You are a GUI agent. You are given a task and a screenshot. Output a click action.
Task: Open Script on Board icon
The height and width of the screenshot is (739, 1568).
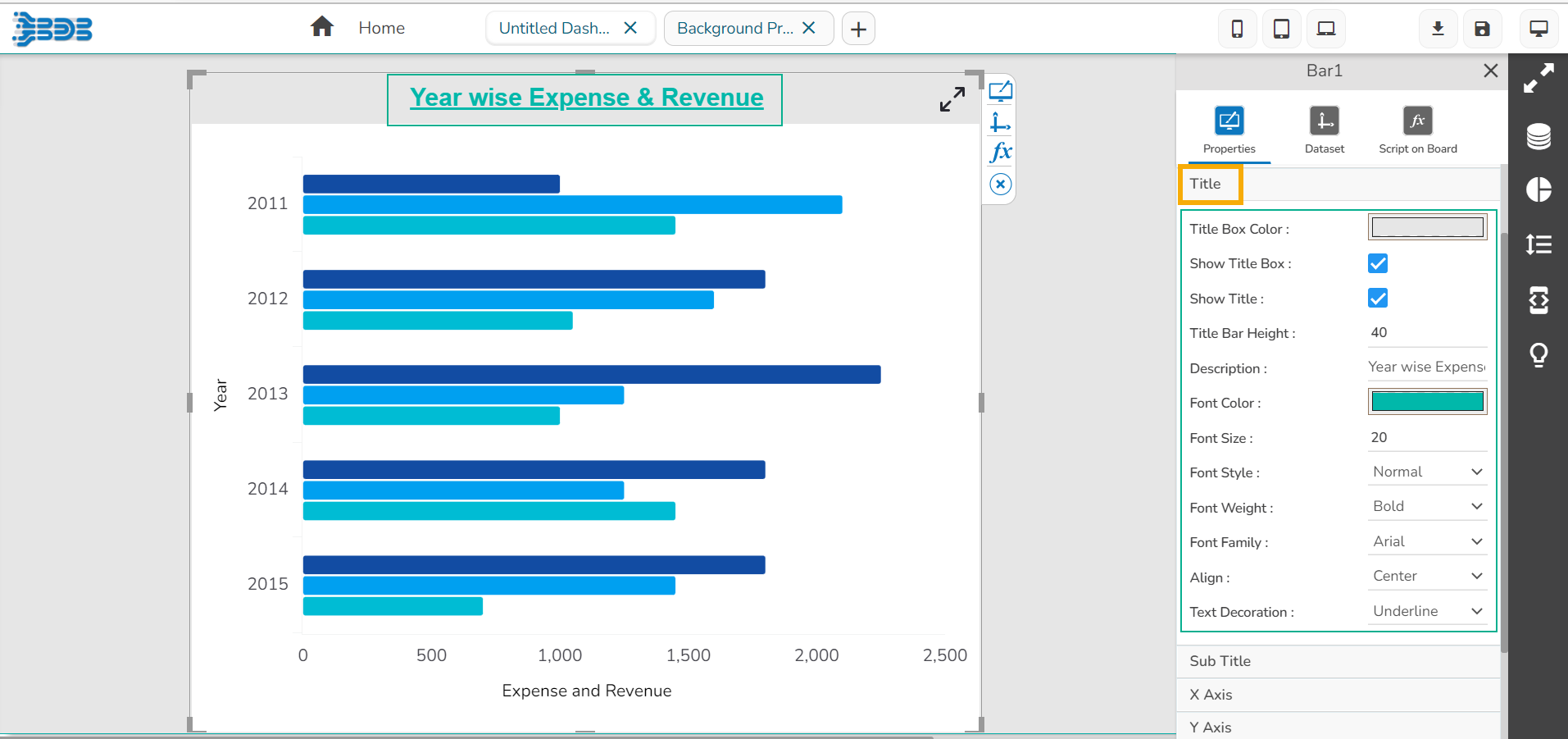[1417, 121]
